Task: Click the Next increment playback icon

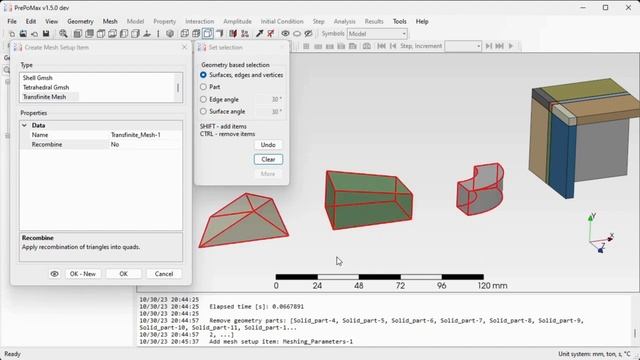Action: pyautogui.click(x=488, y=46)
